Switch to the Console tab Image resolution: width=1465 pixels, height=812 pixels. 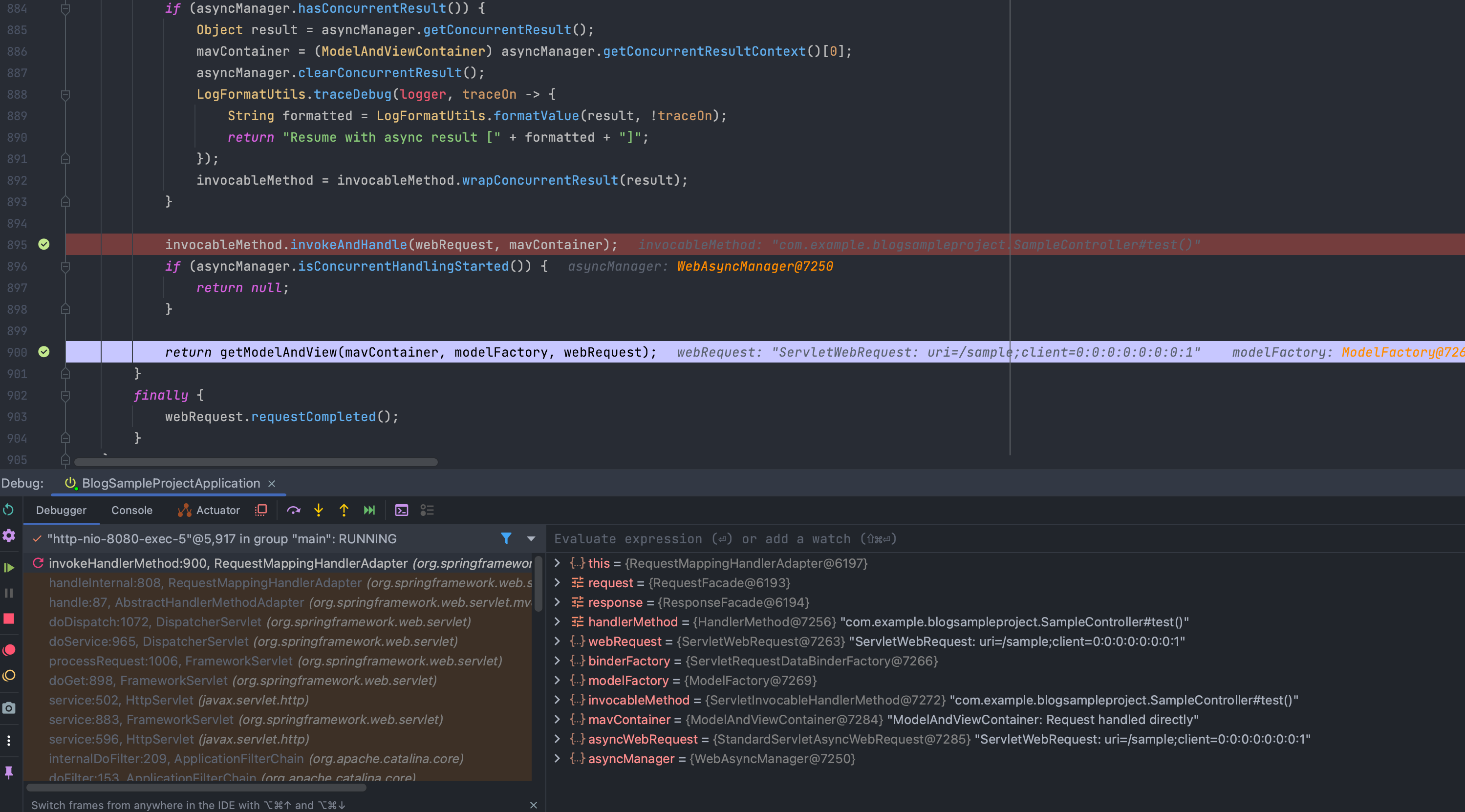tap(131, 510)
